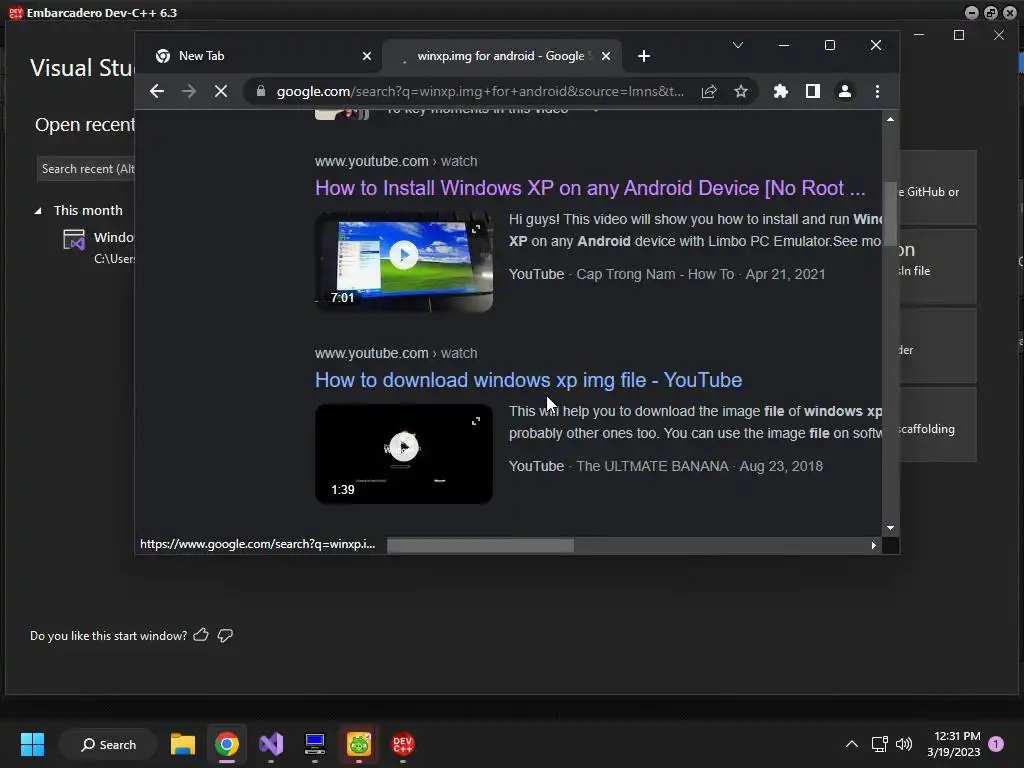This screenshot has width=1024, height=768.
Task: Open the computer monitor app on the taskbar
Action: point(315,744)
